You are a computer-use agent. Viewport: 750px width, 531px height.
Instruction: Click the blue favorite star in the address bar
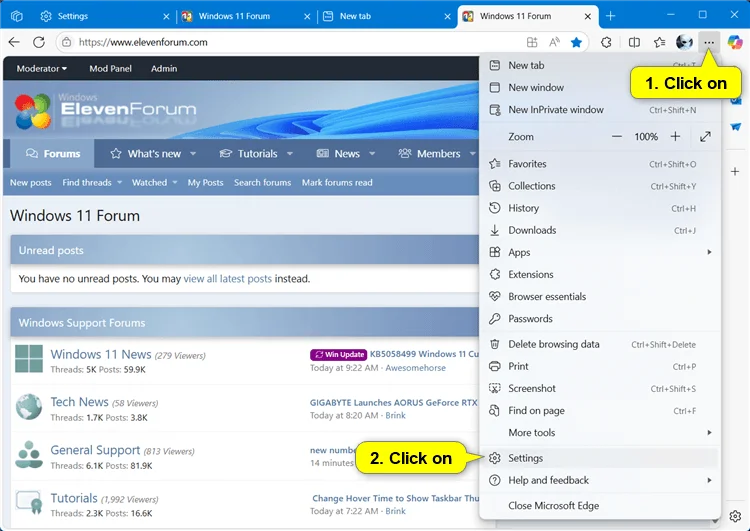[x=576, y=42]
